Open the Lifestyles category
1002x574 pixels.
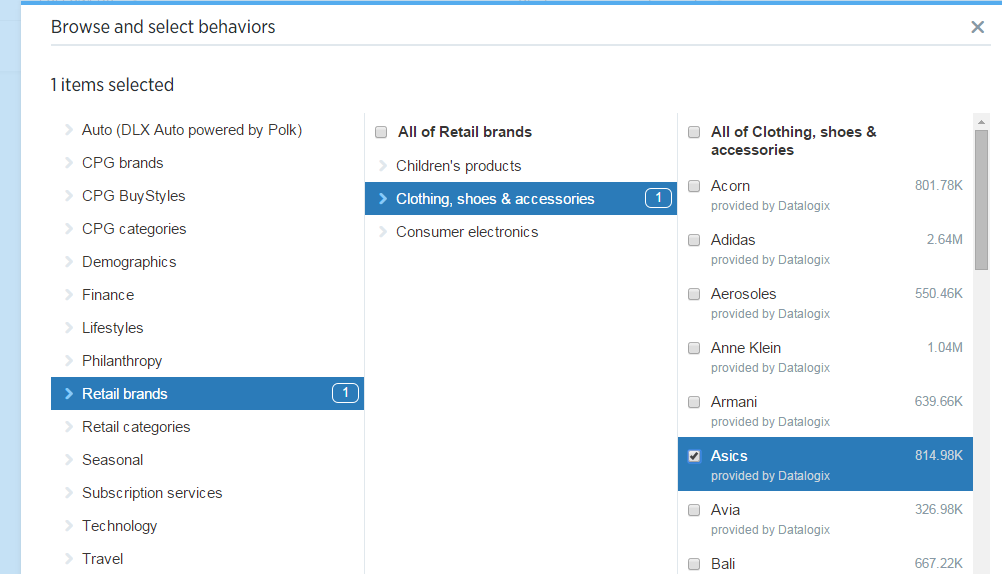tap(112, 328)
